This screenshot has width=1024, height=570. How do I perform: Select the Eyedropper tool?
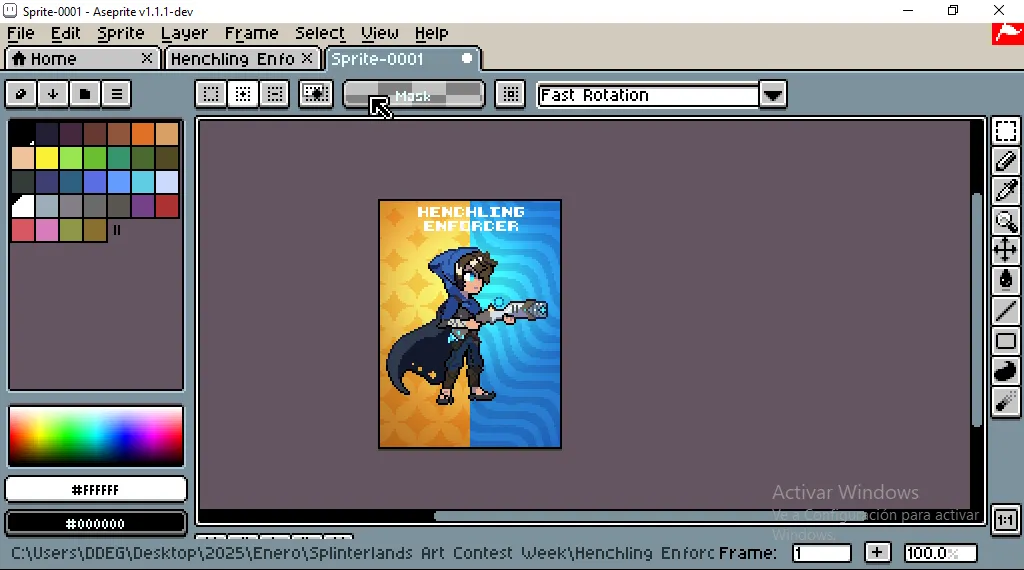[1006, 191]
